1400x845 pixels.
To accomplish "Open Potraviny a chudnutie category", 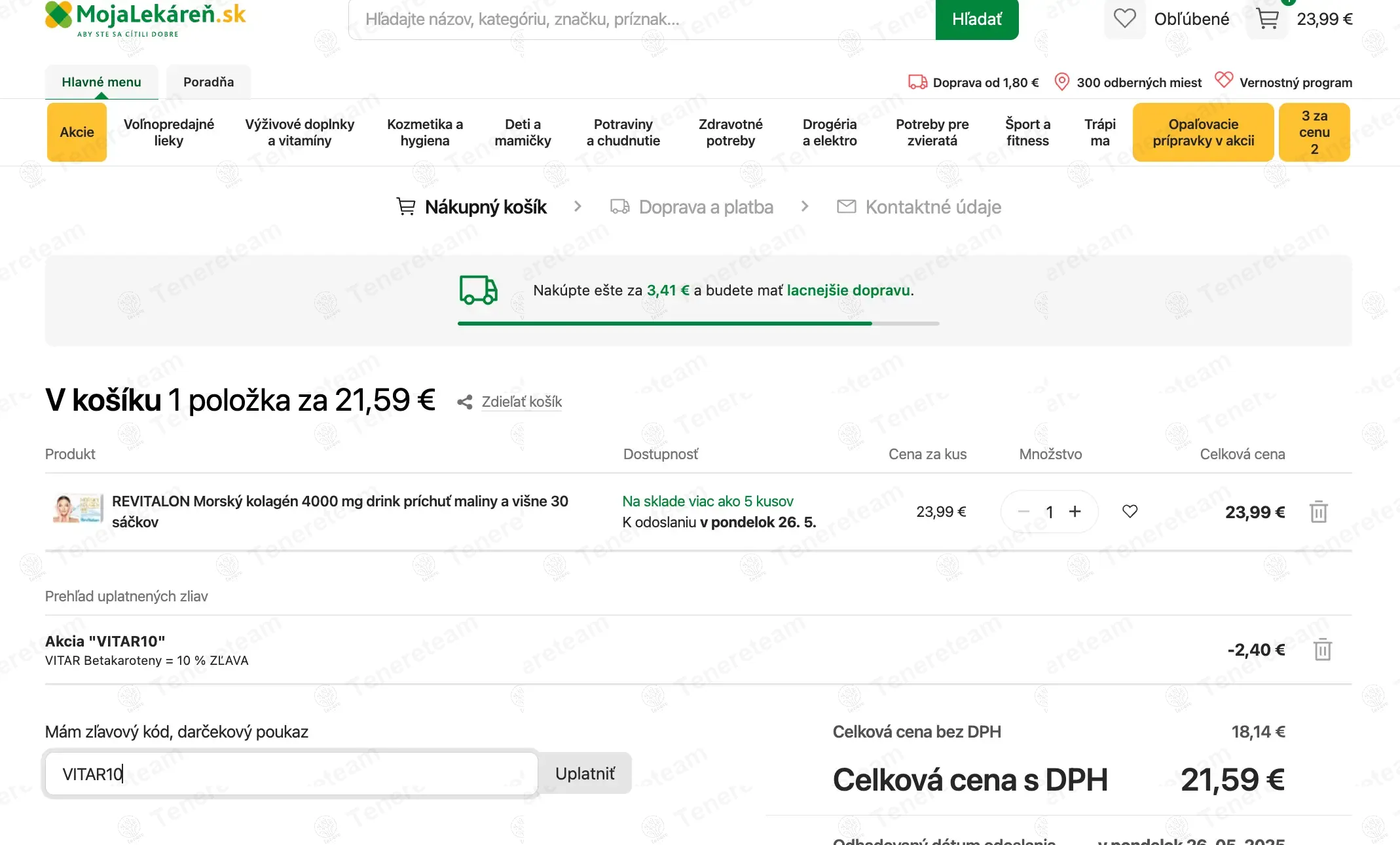I will 623,132.
